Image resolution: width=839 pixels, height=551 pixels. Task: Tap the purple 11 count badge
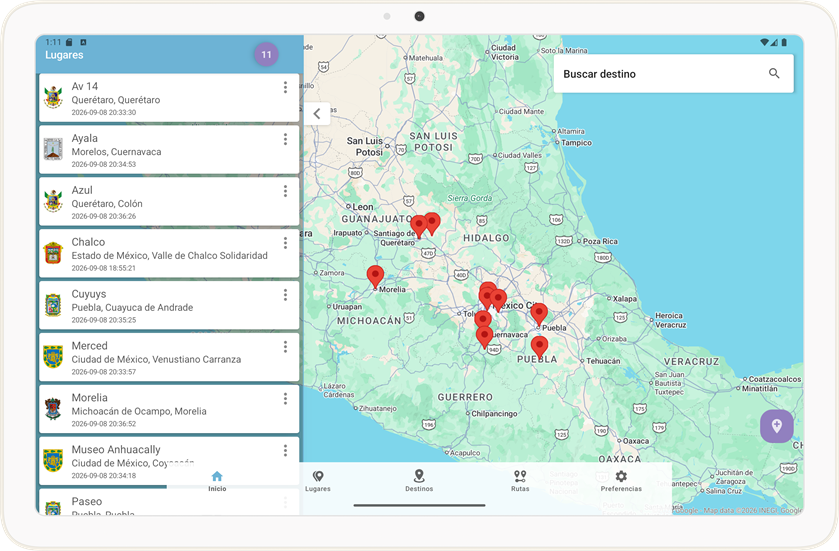pos(266,54)
